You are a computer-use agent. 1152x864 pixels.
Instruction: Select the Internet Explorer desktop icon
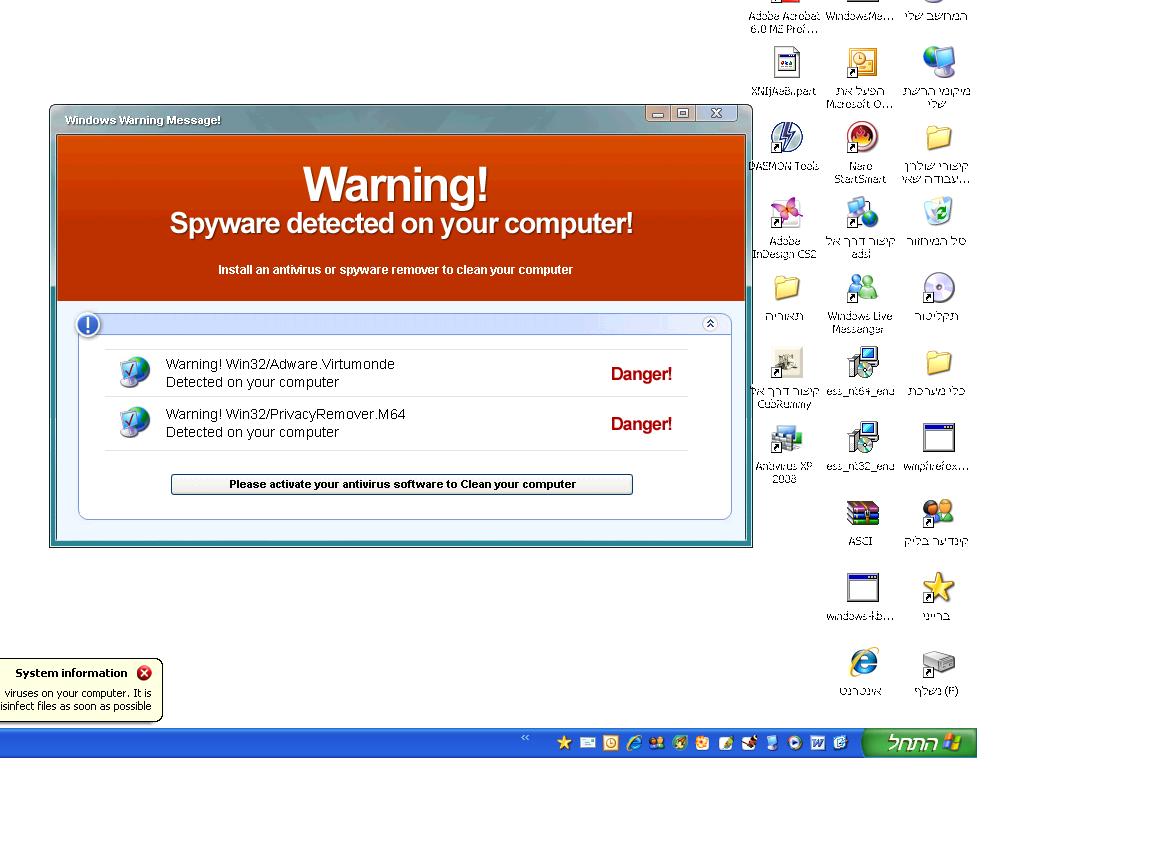pos(863,663)
